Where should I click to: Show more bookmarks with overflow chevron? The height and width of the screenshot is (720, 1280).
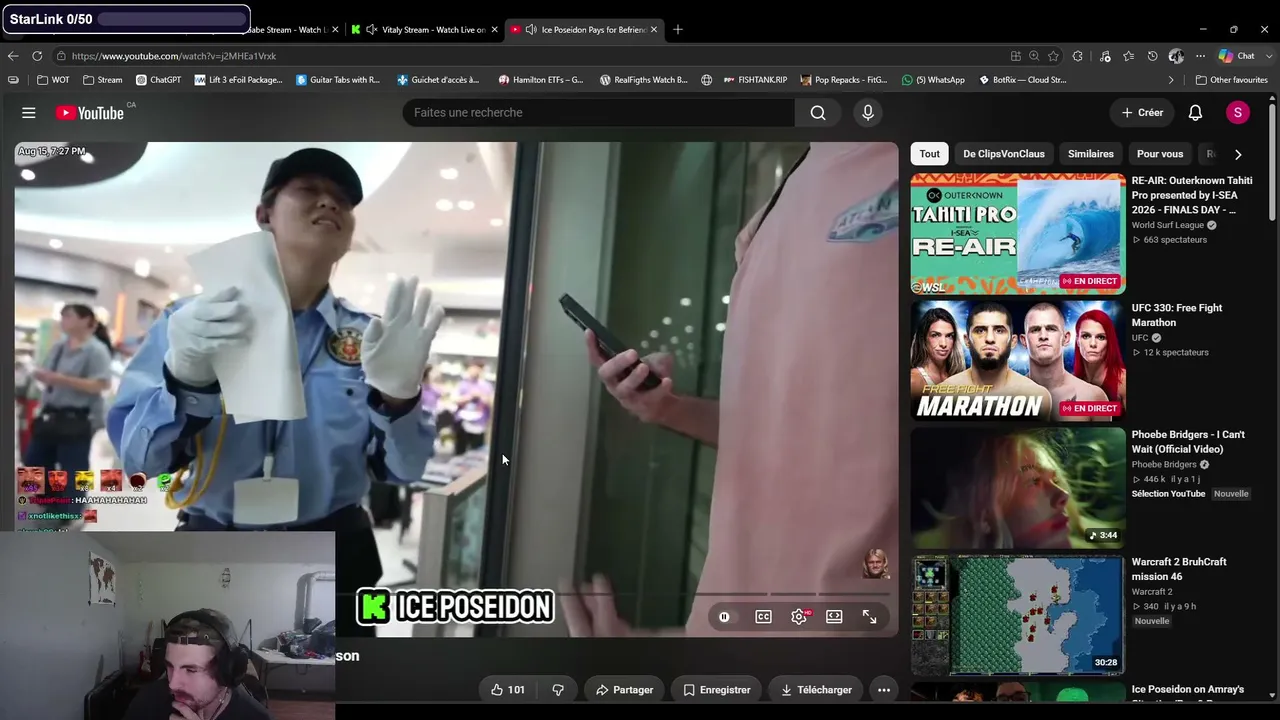1171,80
